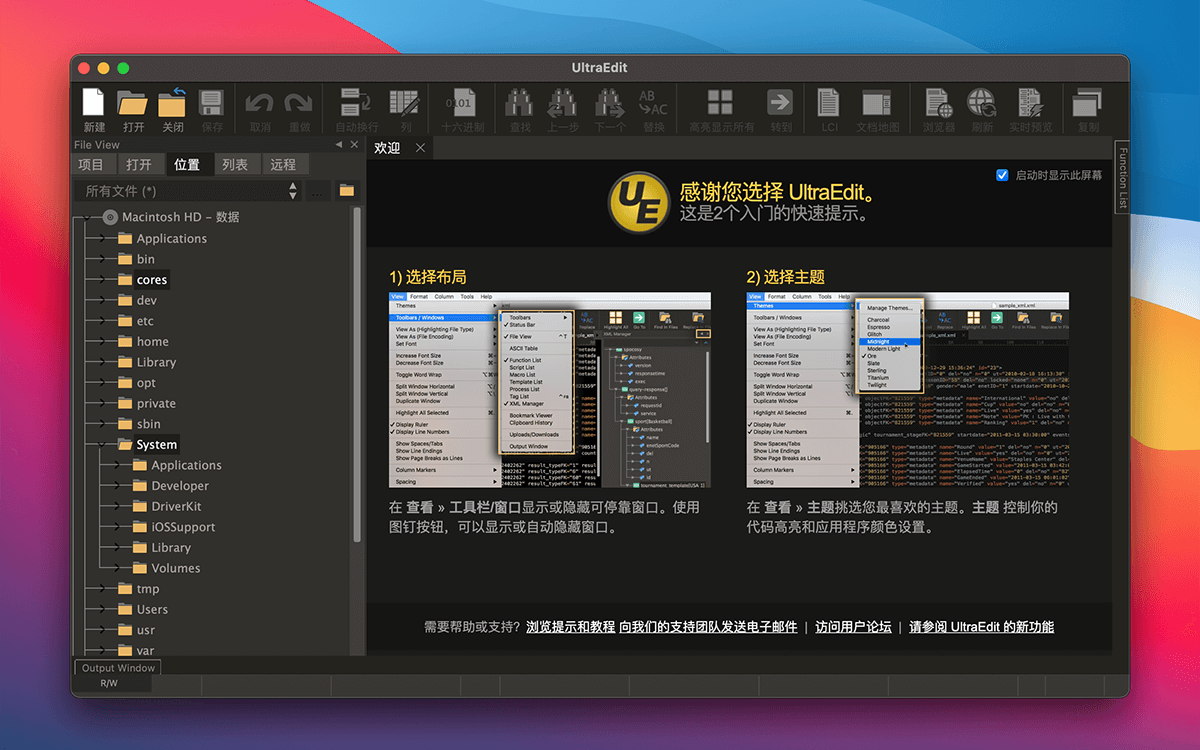
Task: Select the etc folder row
Action: 145,321
